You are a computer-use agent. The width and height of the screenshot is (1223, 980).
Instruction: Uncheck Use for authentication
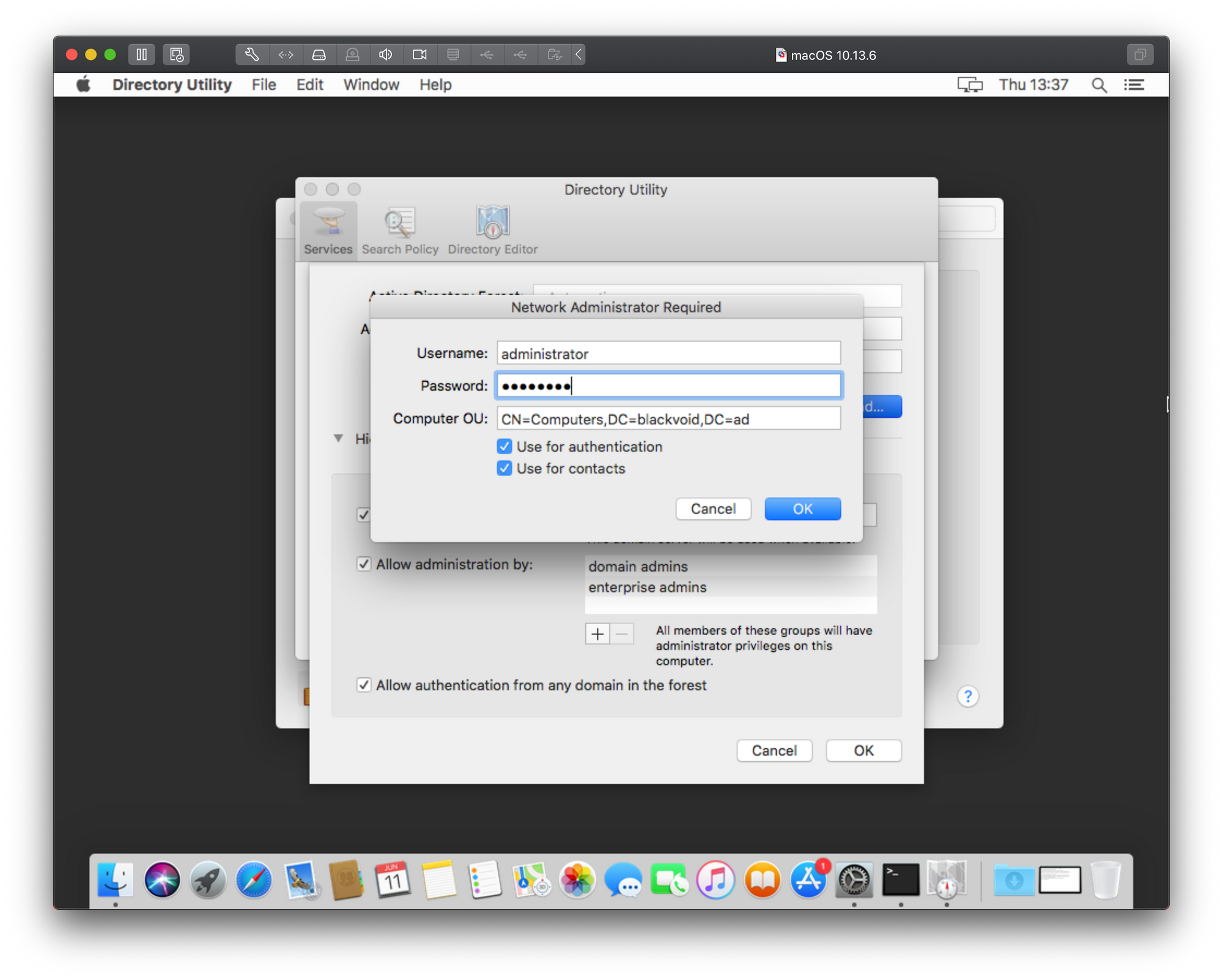coord(504,446)
